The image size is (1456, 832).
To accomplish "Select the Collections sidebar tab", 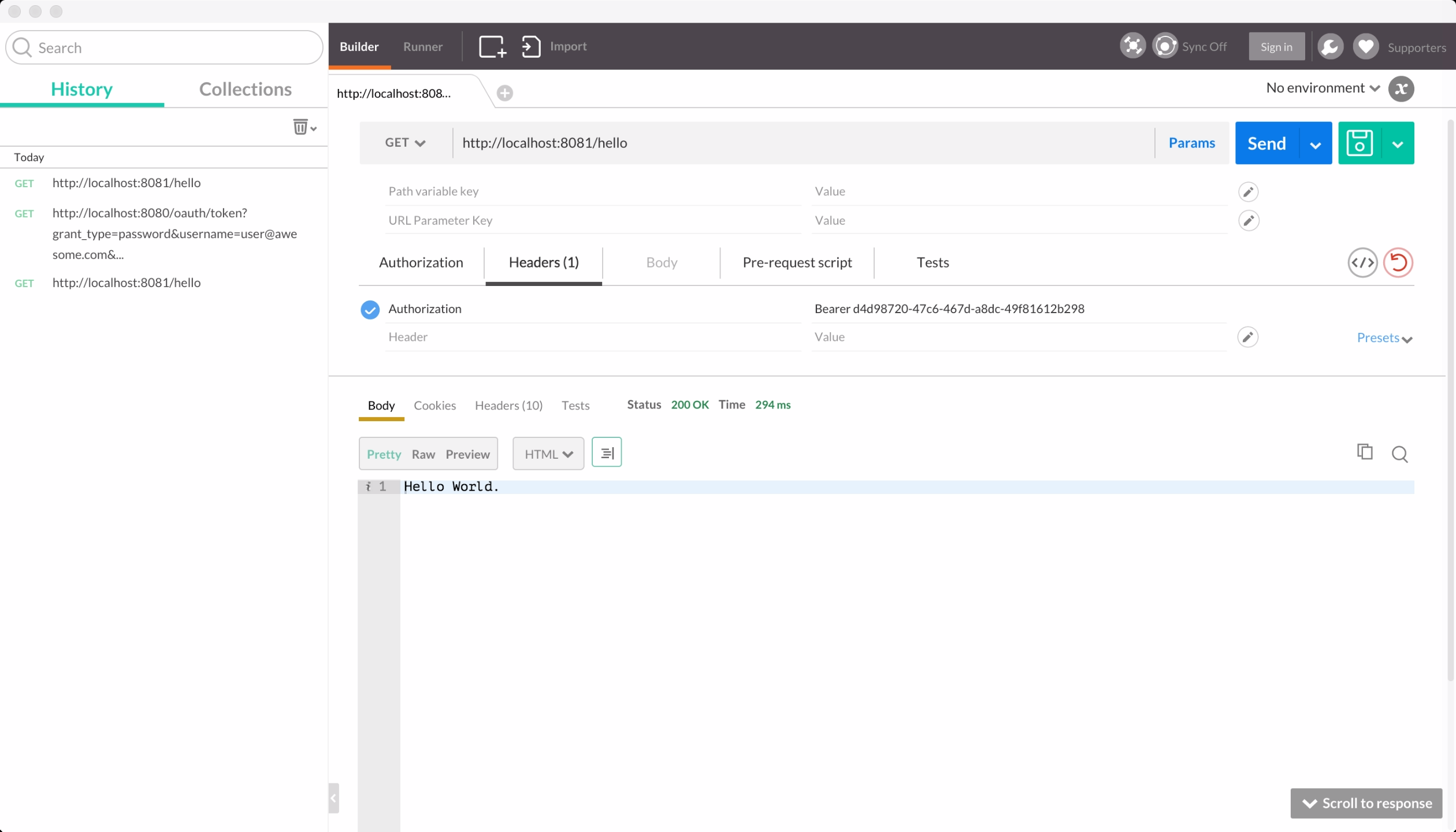I will [246, 89].
